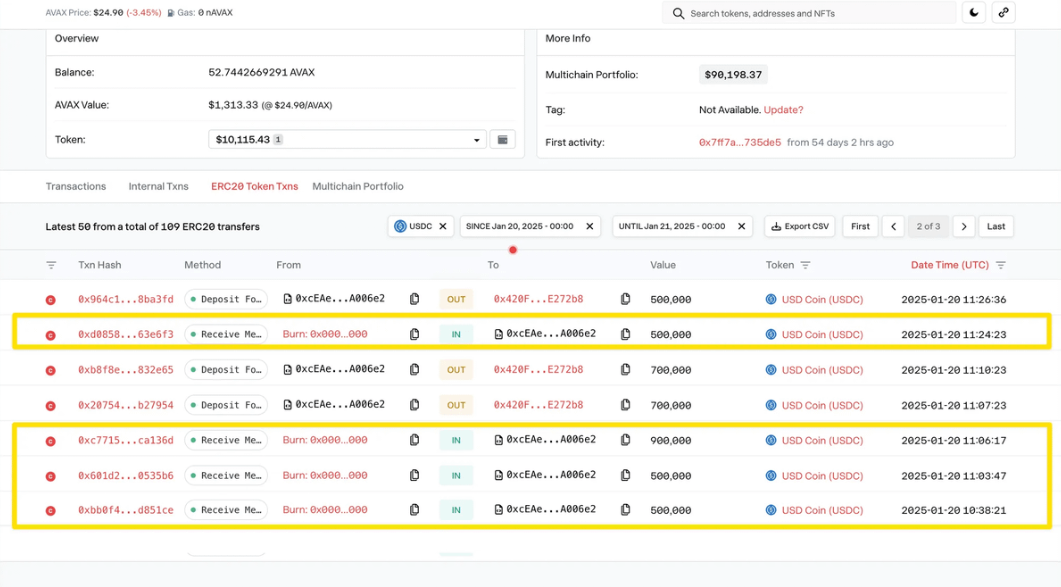
Task: Copy To address in 0xc7715 row
Action: pyautogui.click(x=625, y=440)
